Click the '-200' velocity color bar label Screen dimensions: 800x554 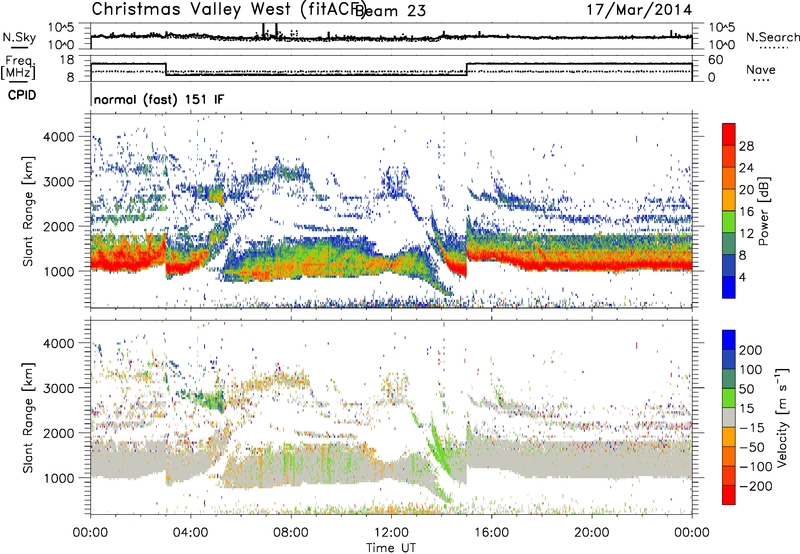[x=756, y=486]
